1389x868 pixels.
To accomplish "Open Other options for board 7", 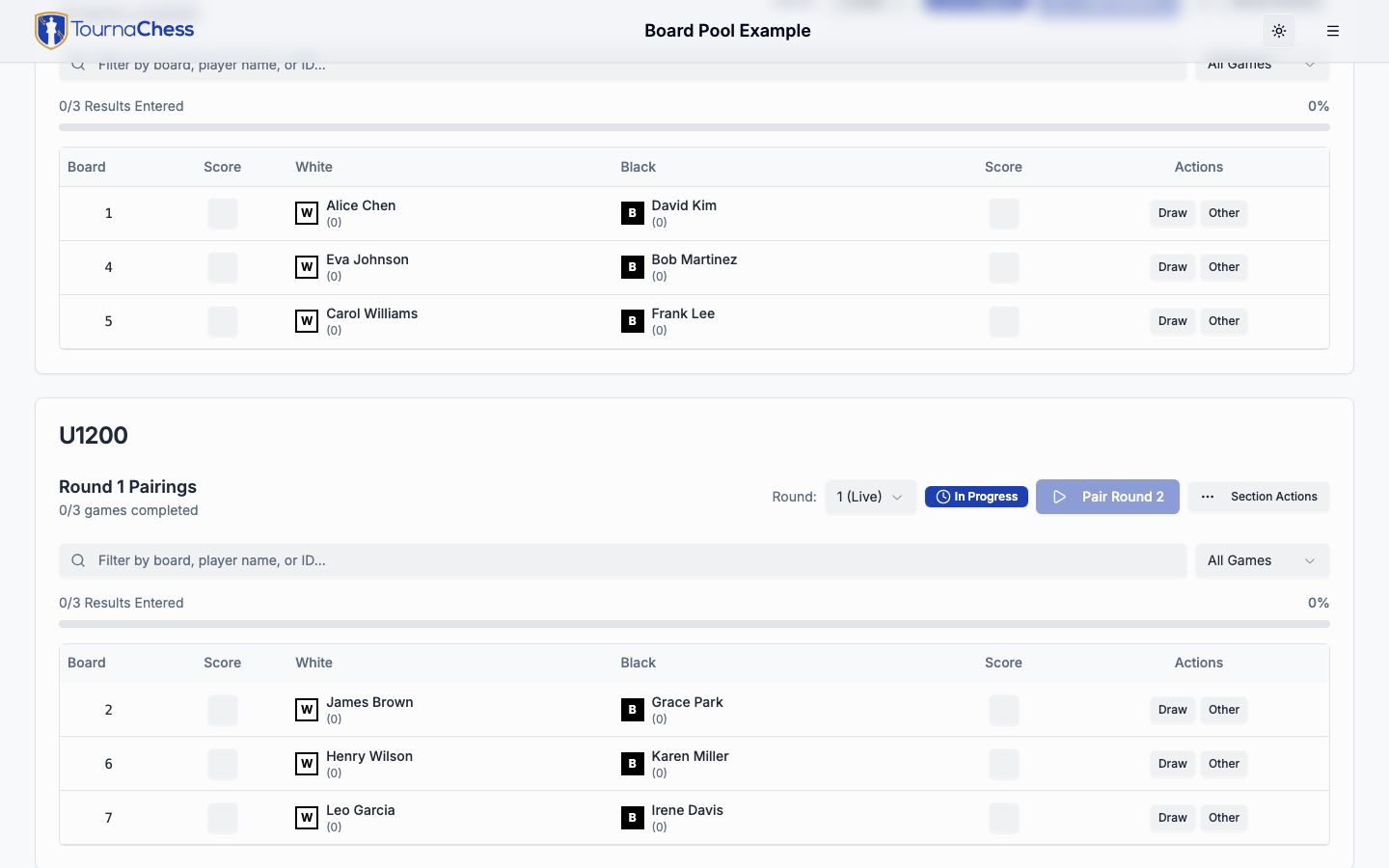I will point(1224,818).
